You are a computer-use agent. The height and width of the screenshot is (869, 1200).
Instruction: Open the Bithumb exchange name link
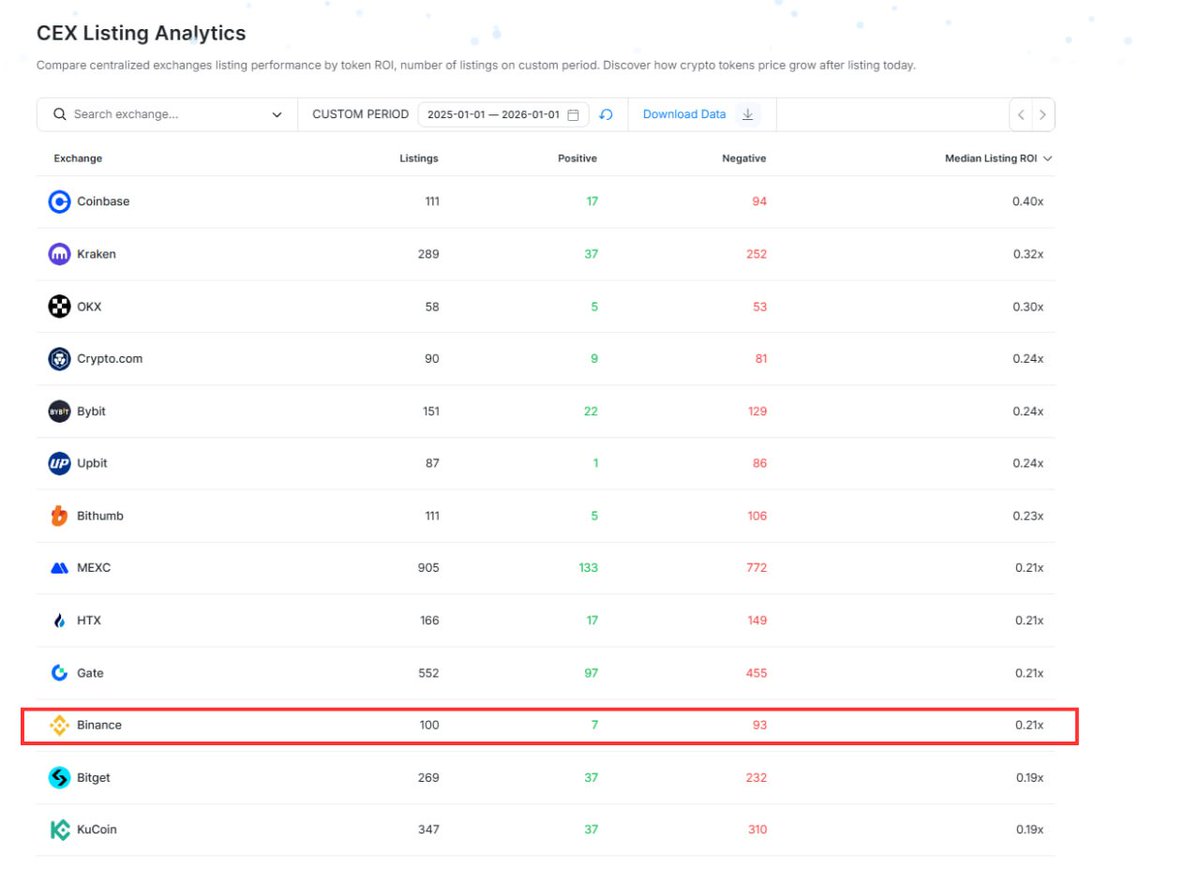pos(100,516)
